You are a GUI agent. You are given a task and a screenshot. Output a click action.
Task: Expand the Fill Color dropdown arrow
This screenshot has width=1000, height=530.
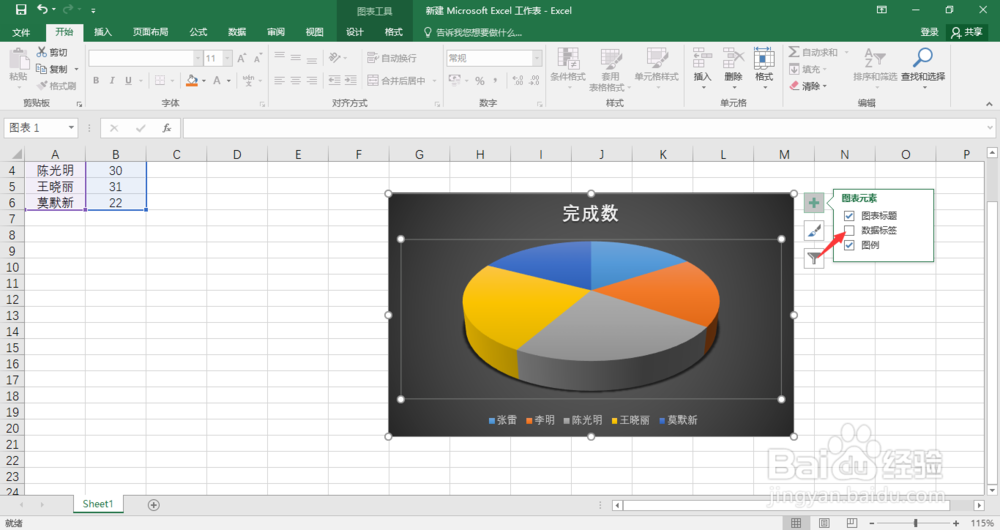pyautogui.click(x=204, y=81)
